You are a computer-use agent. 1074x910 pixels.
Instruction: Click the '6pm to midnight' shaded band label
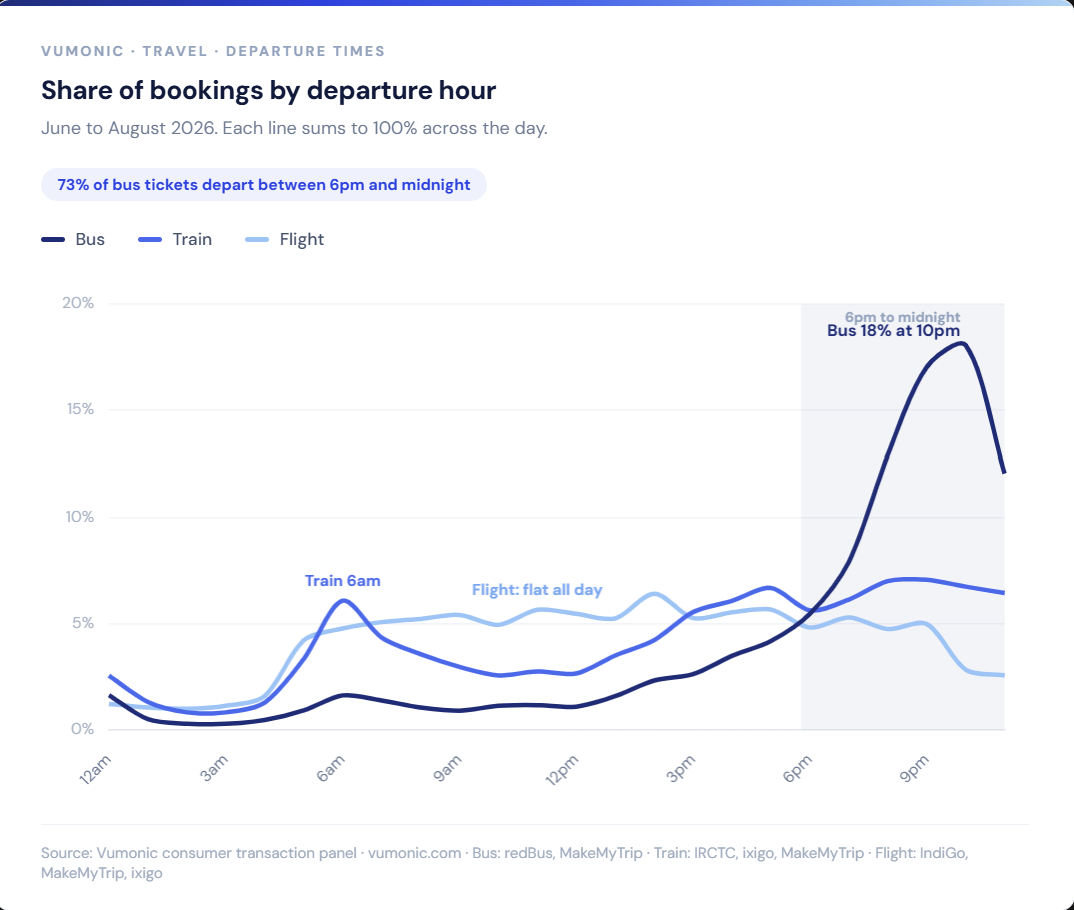902,317
